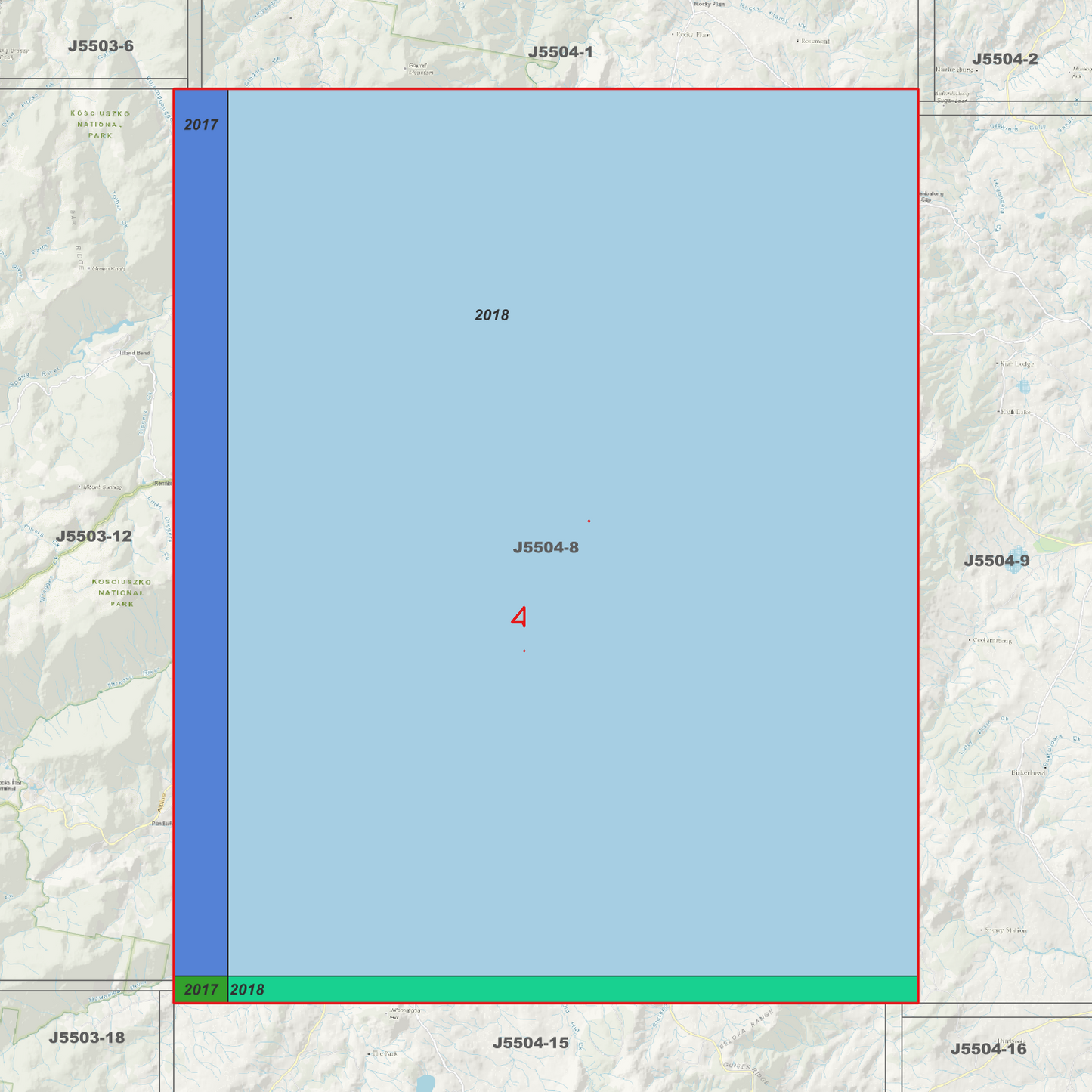Select the J5503-6 tile label

click(x=101, y=46)
